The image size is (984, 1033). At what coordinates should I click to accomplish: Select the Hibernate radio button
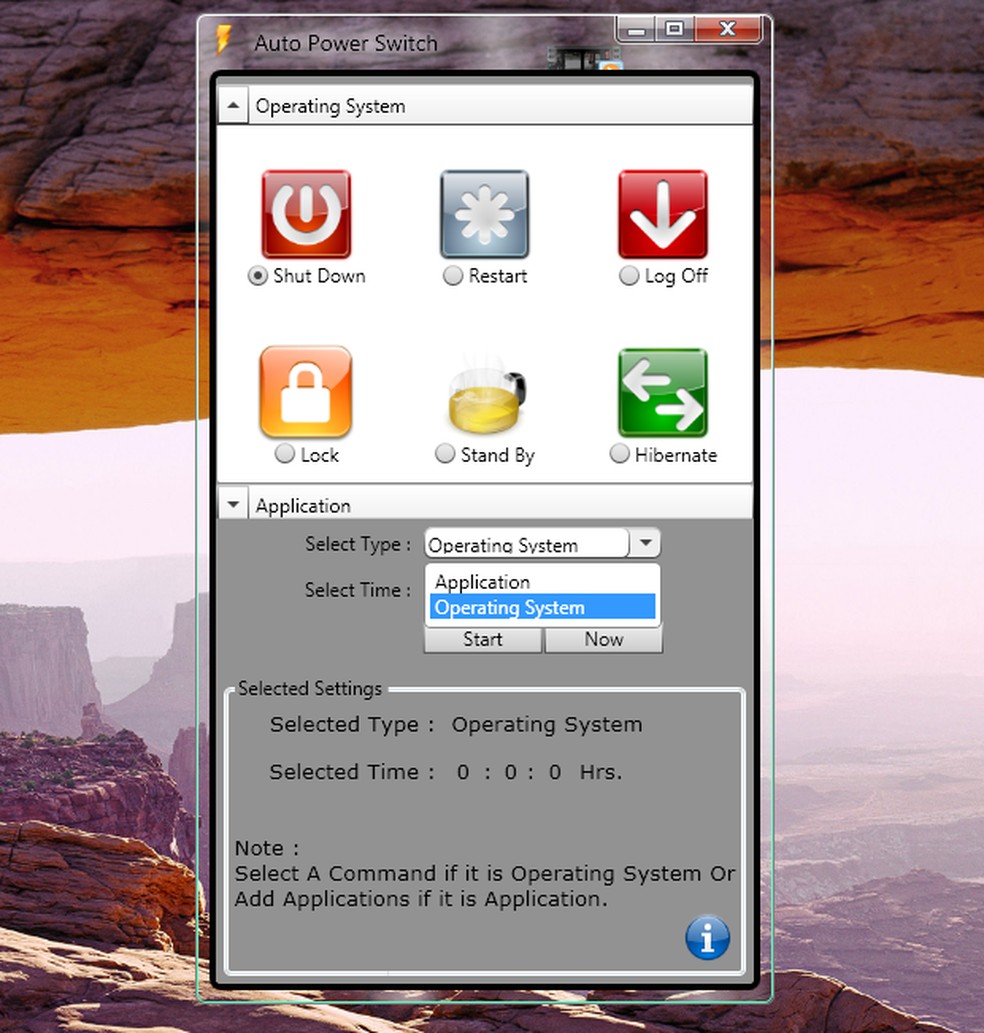point(619,453)
